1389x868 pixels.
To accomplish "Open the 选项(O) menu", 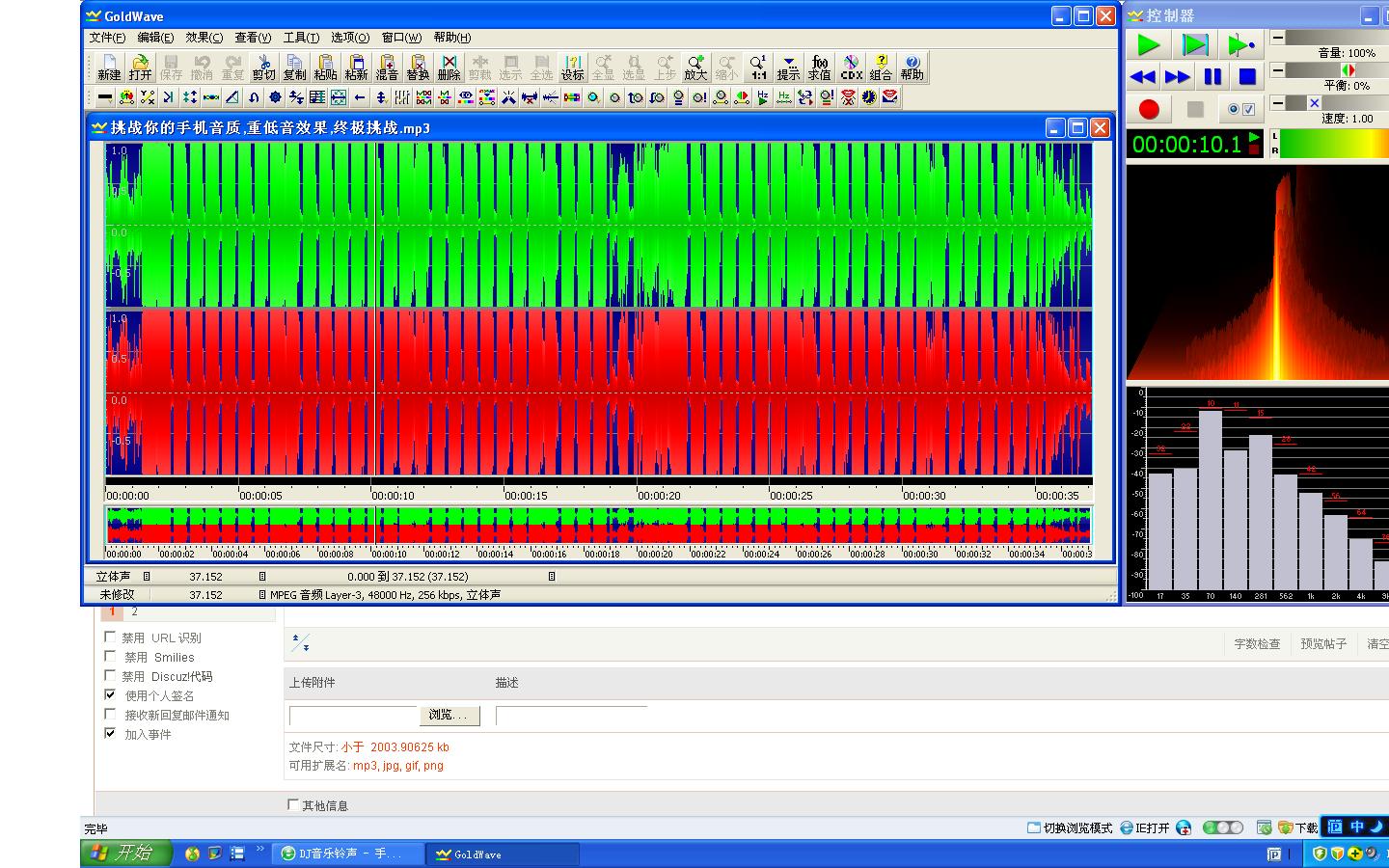I will pyautogui.click(x=350, y=38).
